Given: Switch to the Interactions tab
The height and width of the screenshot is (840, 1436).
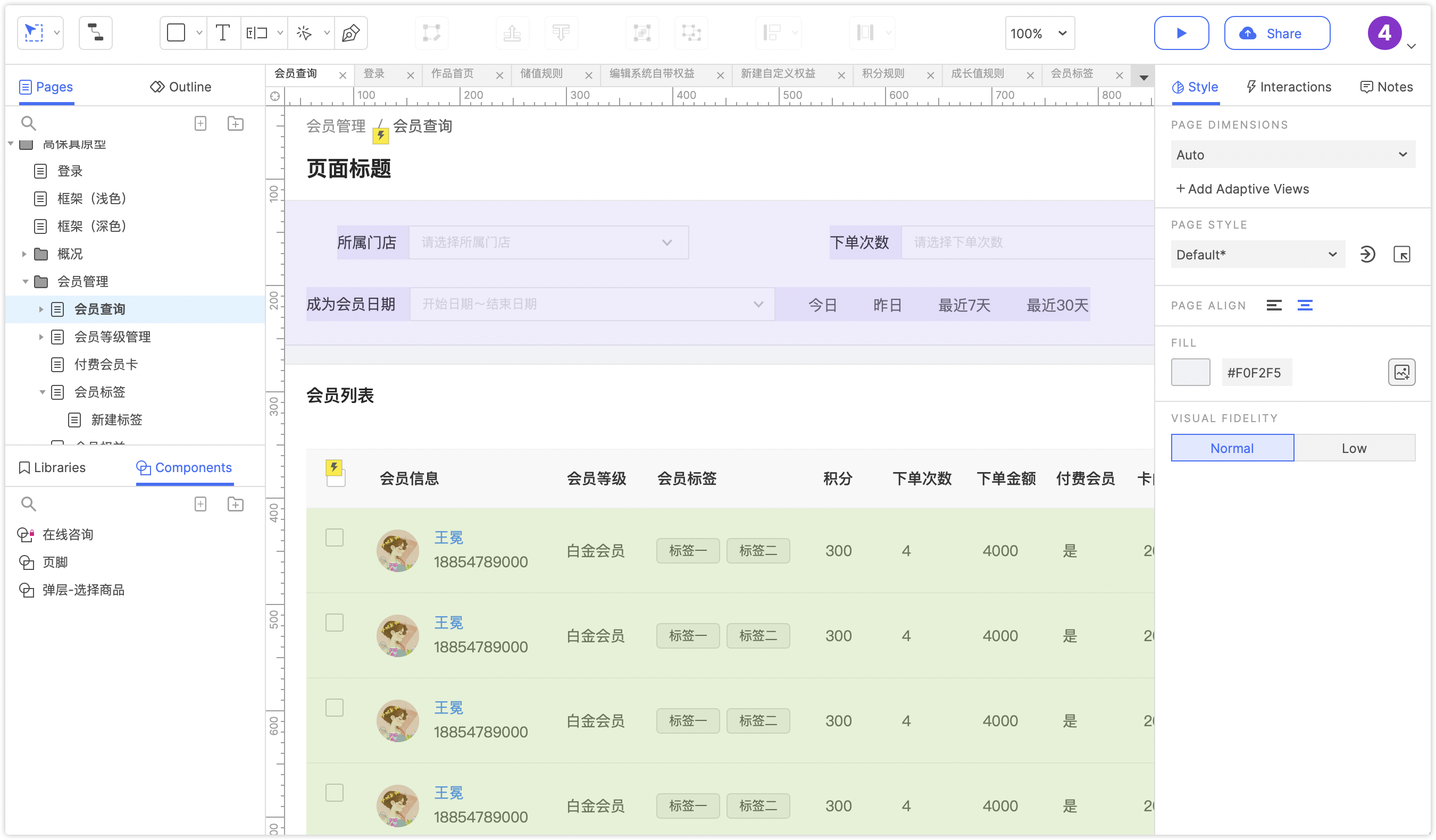Looking at the screenshot, I should click(x=1289, y=87).
